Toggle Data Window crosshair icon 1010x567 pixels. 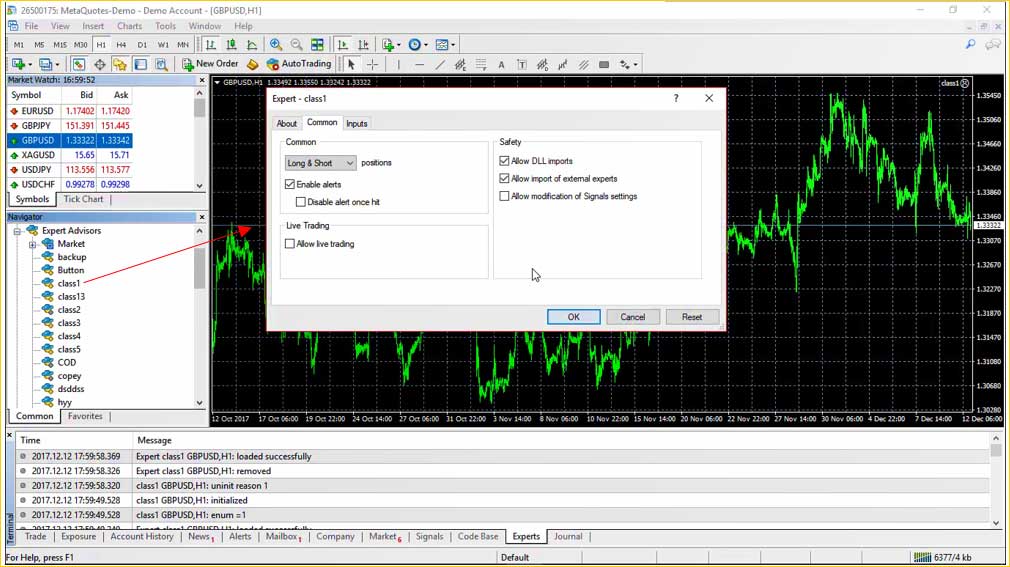(x=99, y=64)
